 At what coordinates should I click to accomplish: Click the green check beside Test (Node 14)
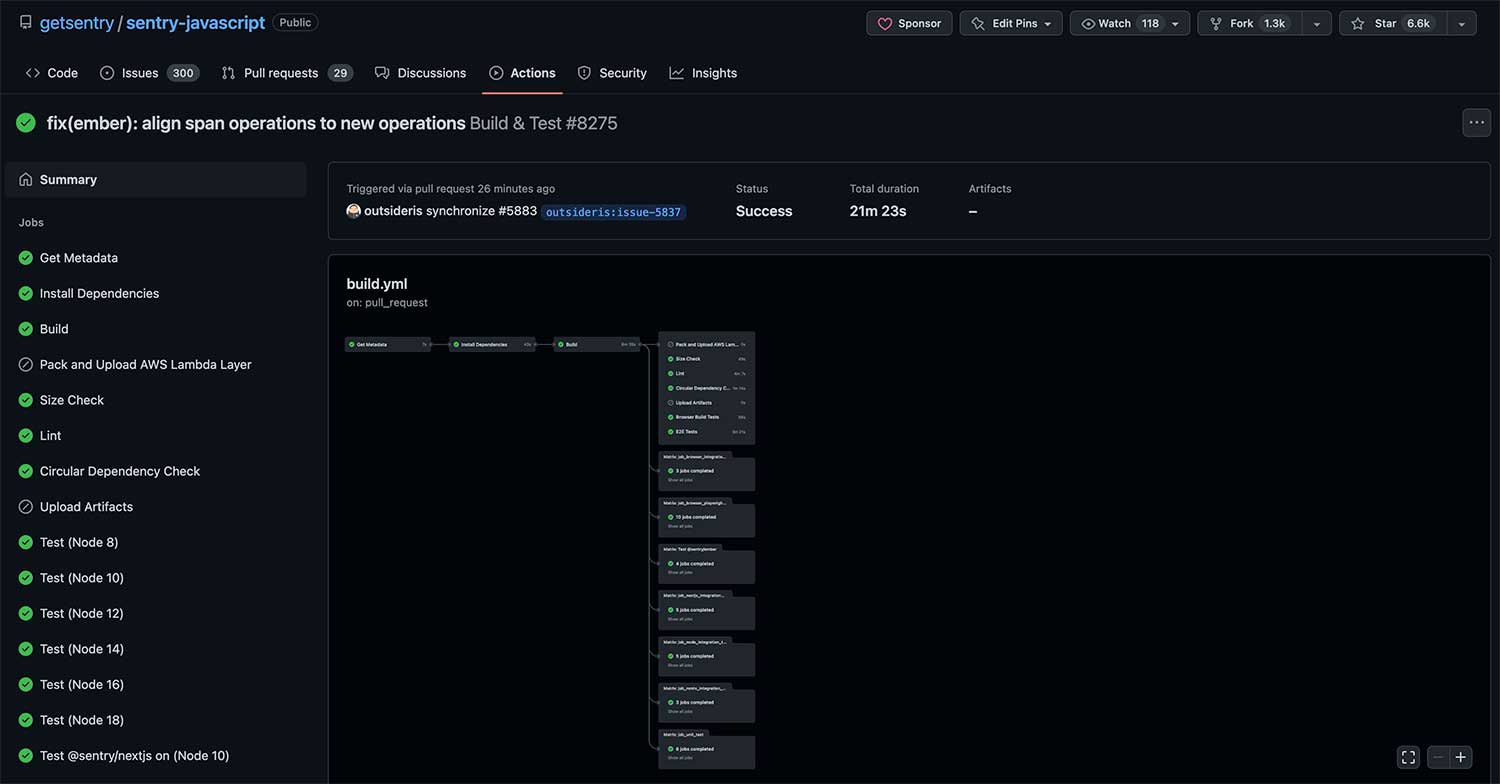[x=26, y=649]
